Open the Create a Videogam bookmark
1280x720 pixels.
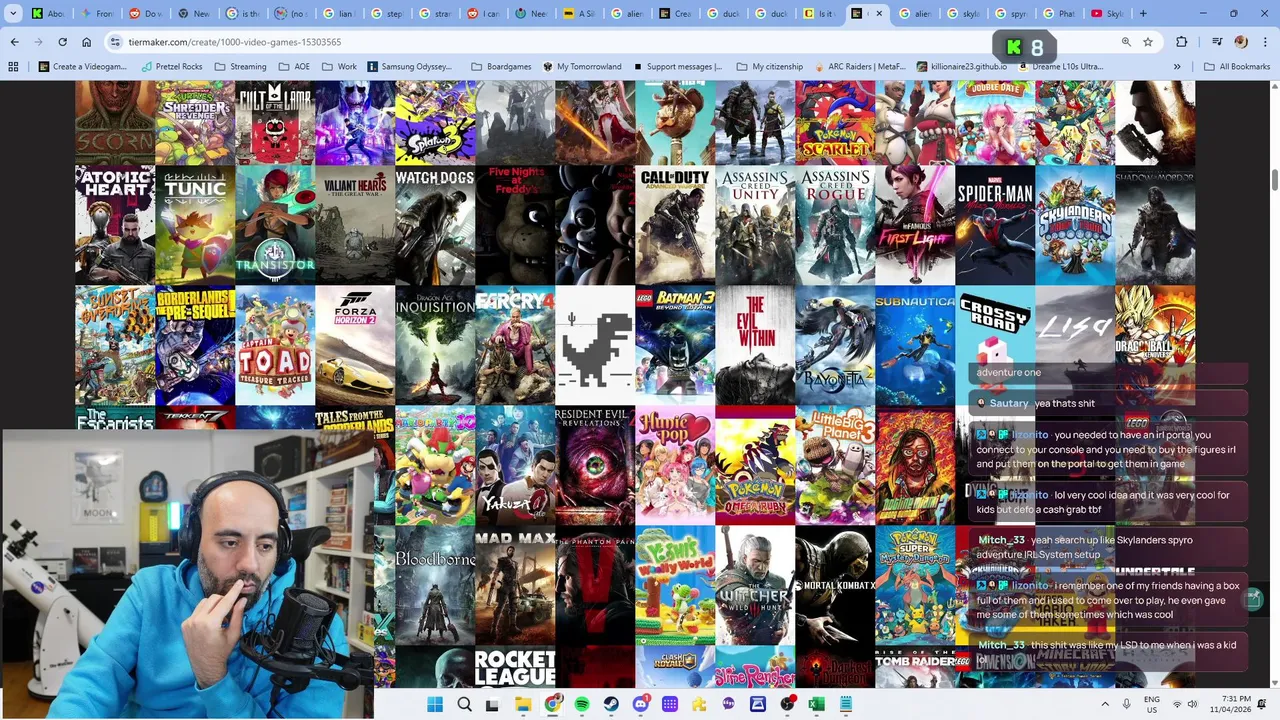82,67
